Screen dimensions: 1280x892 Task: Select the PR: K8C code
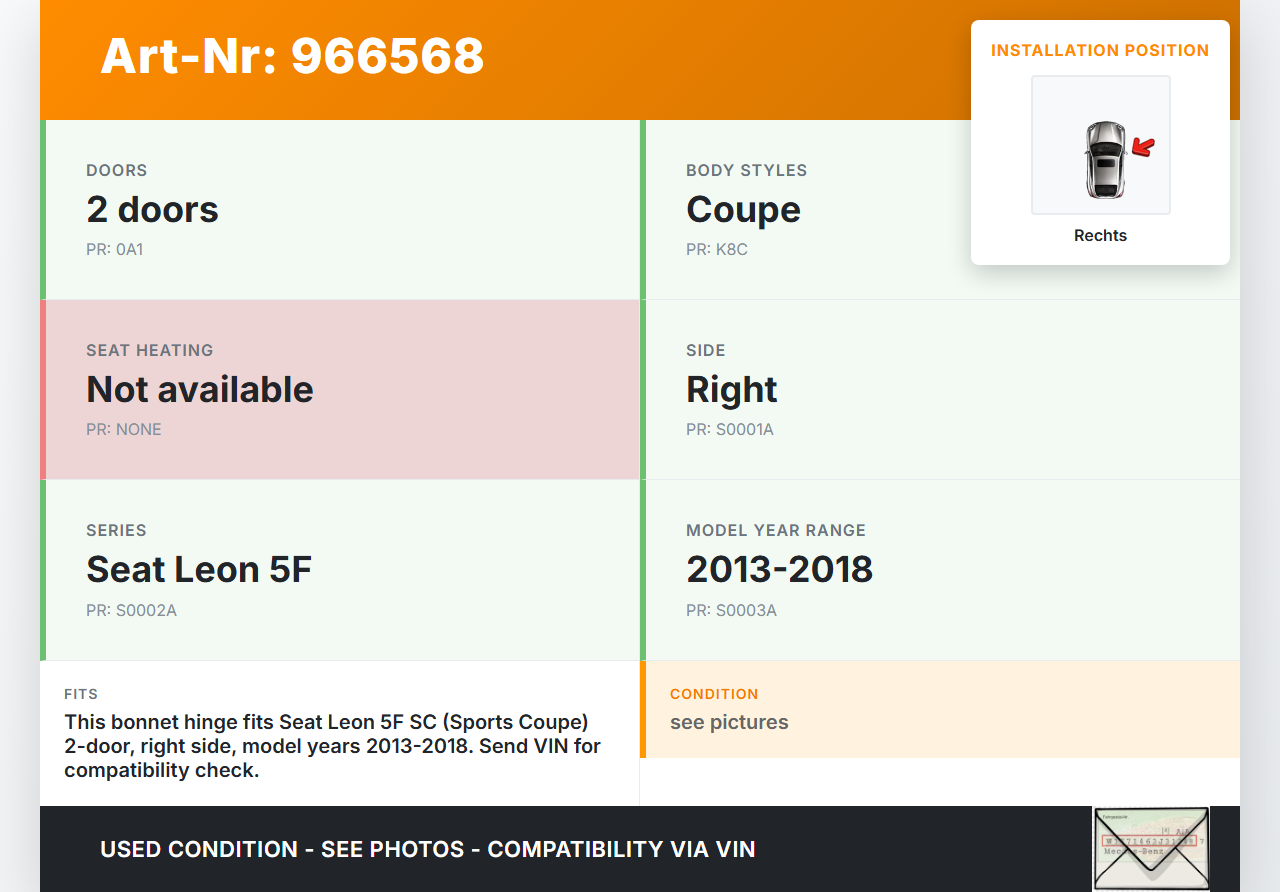pyautogui.click(x=716, y=250)
